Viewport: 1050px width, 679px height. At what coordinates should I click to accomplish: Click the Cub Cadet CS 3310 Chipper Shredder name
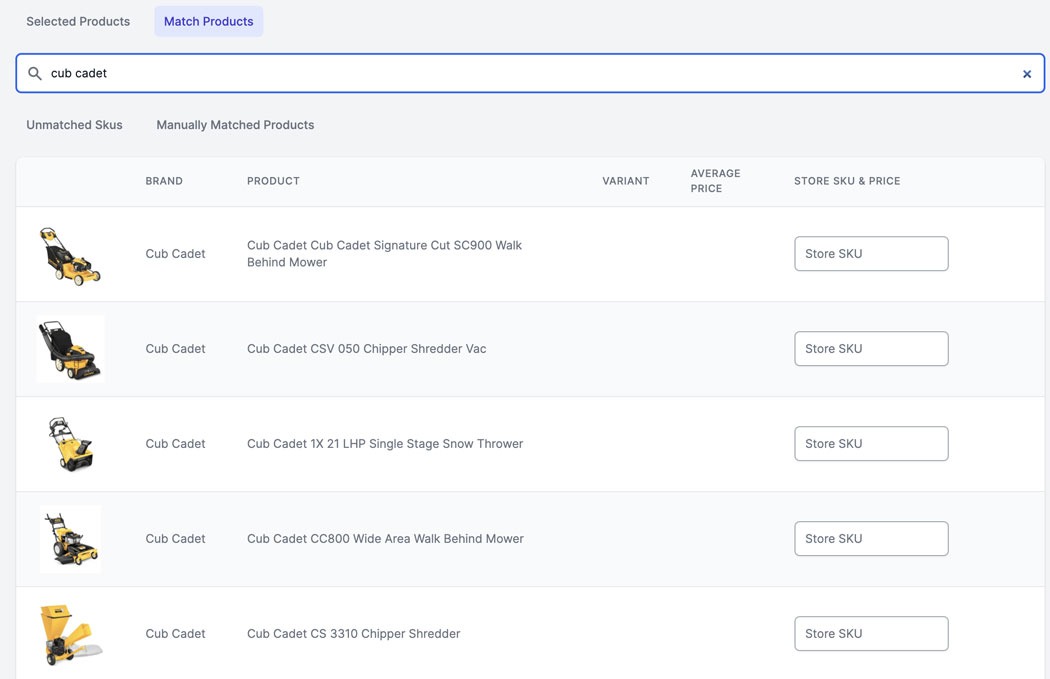[353, 634]
